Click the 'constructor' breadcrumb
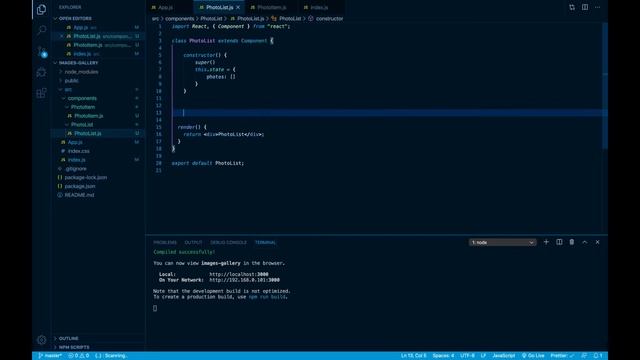 point(329,19)
